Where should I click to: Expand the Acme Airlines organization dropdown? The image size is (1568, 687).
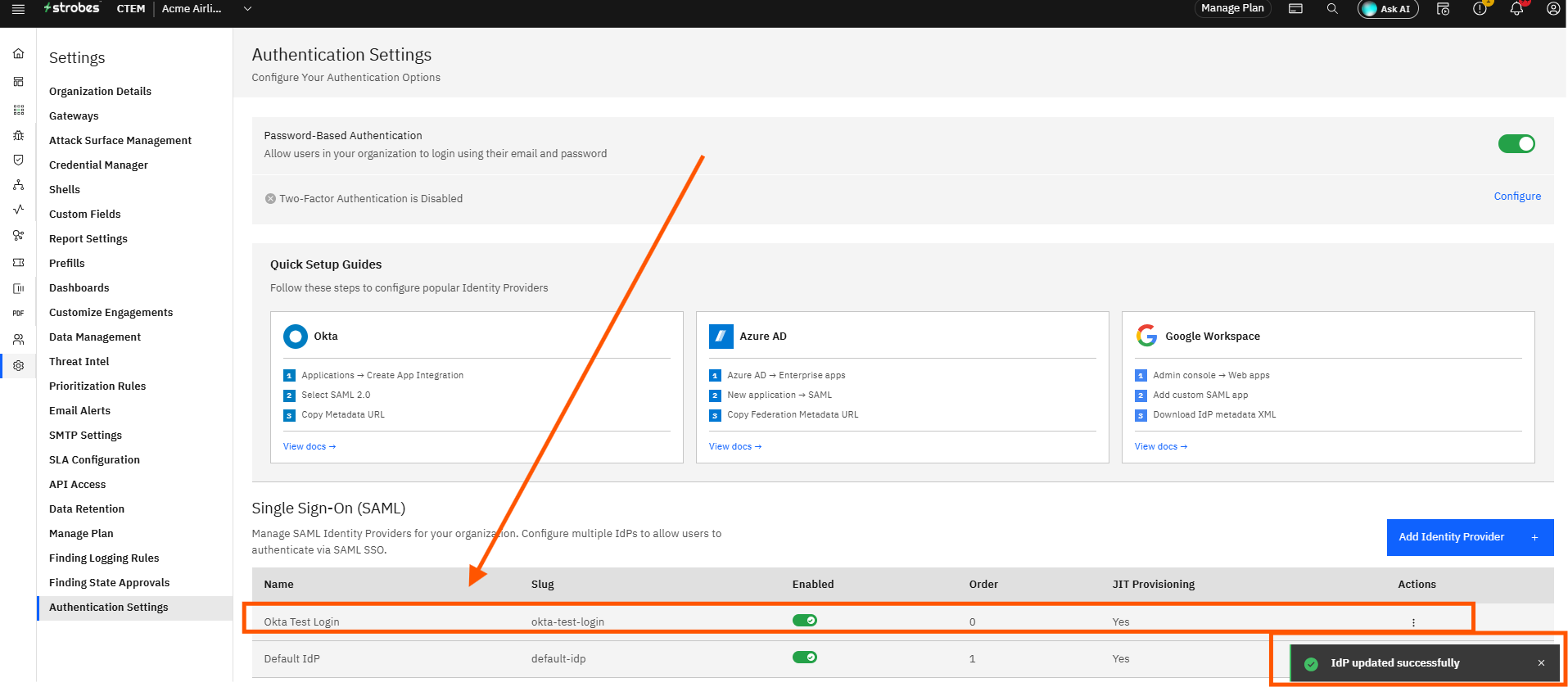click(247, 9)
